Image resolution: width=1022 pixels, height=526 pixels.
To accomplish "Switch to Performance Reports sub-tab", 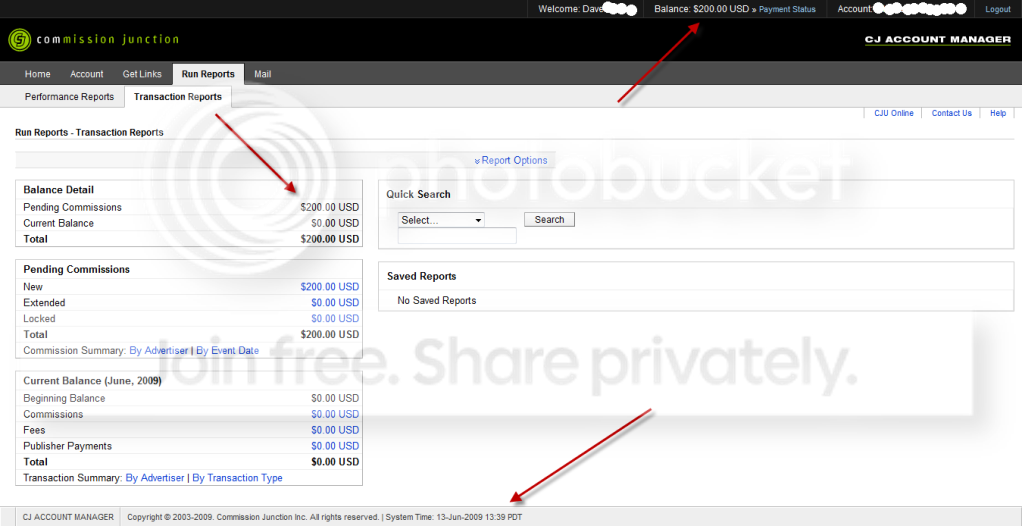I will point(69,96).
